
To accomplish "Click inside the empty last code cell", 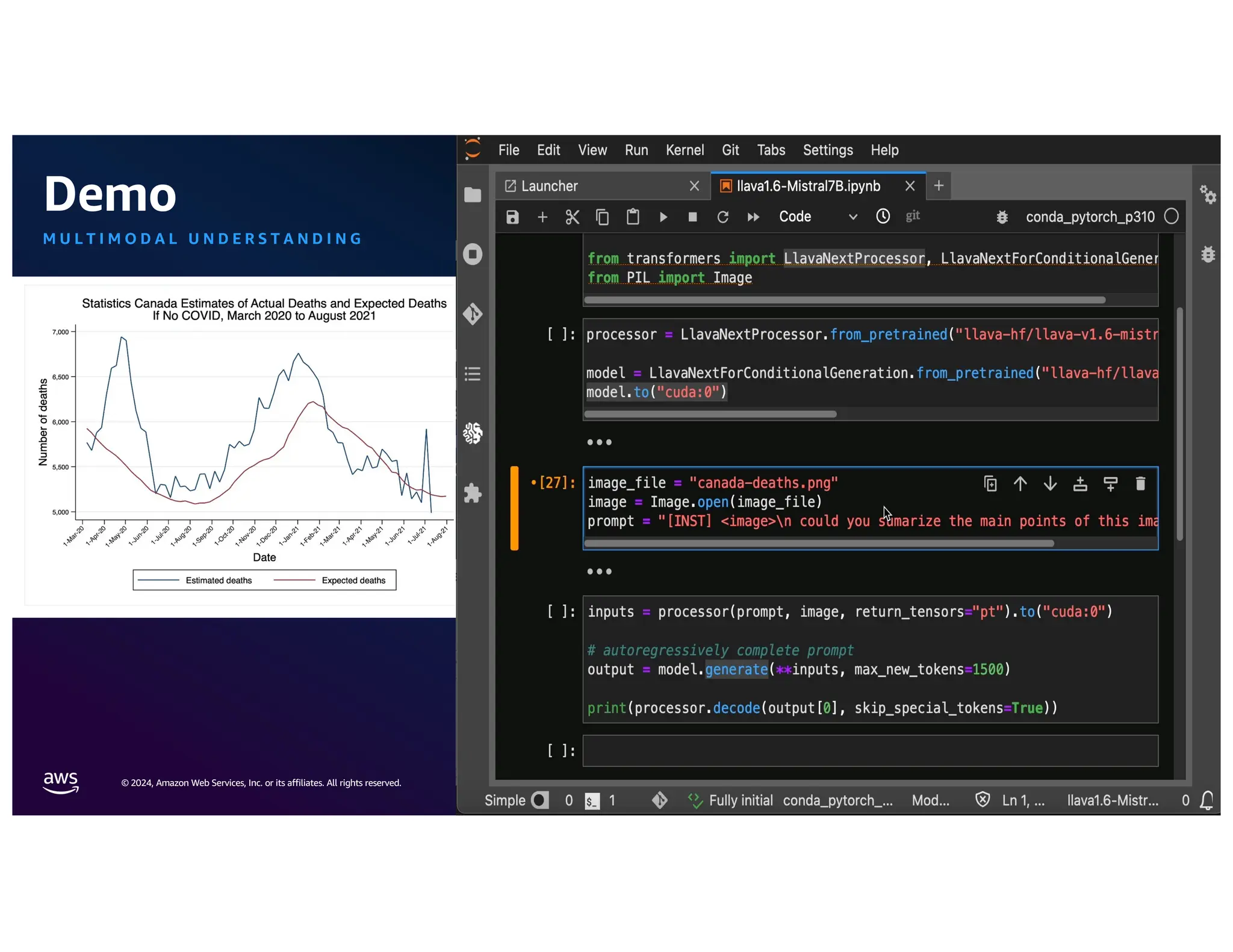I will click(869, 750).
